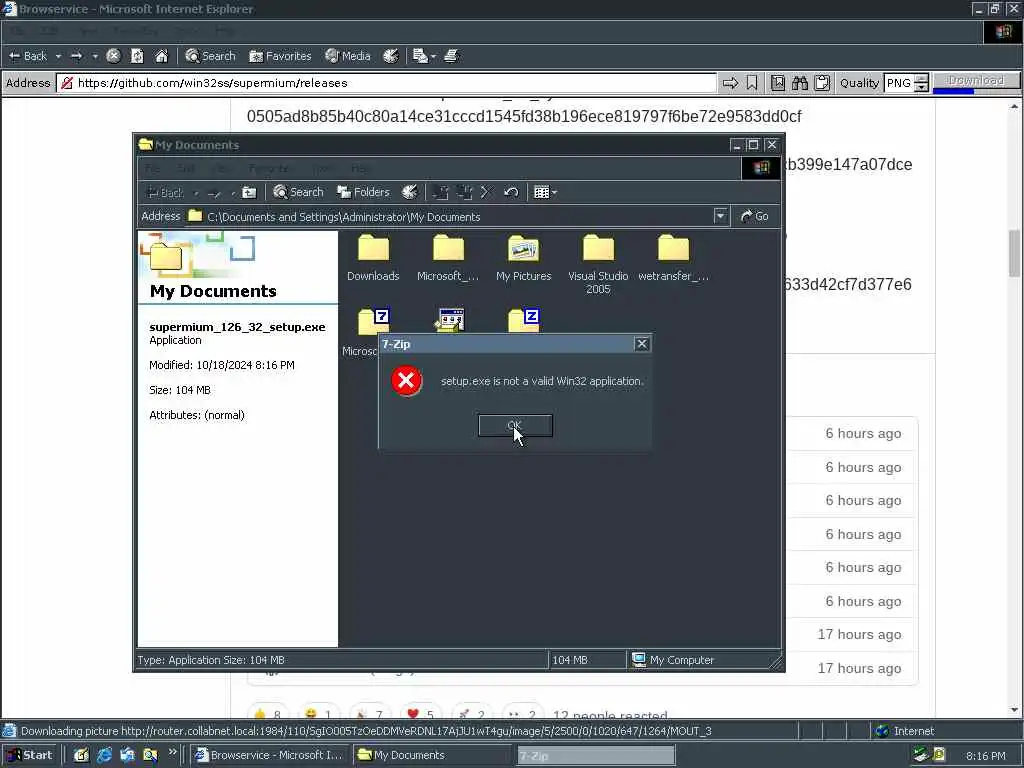Switch to 7-Zip taskbar button
Screen dimensions: 1024x768
(596, 756)
